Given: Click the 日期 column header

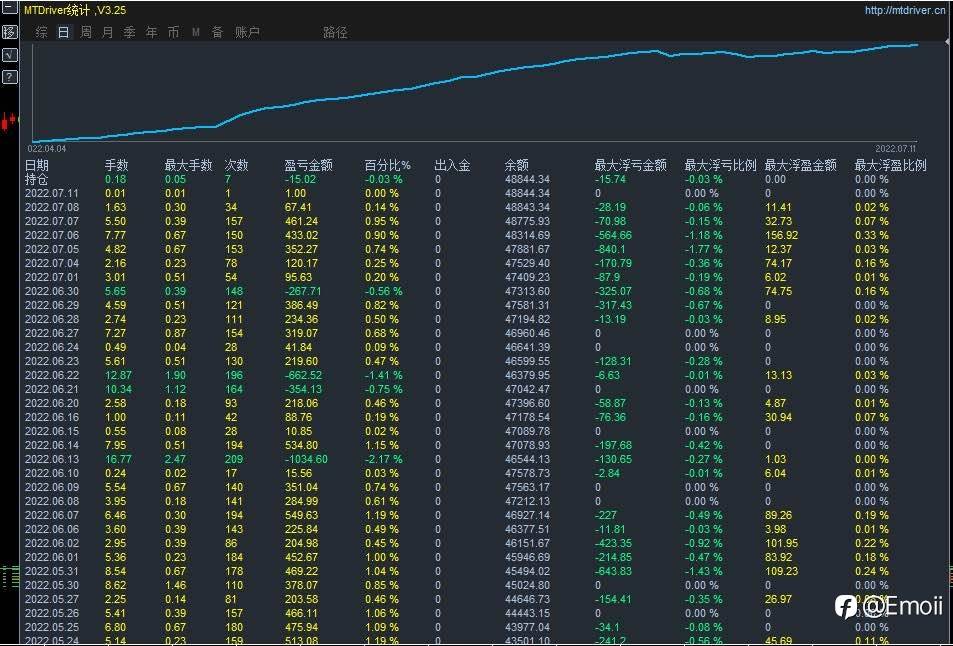Looking at the screenshot, I should point(36,165).
